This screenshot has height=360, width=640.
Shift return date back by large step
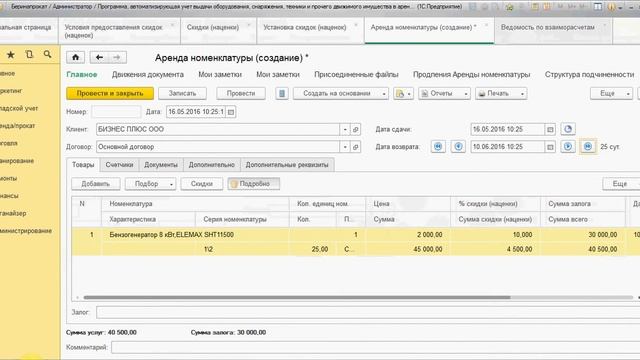[x=438, y=147]
